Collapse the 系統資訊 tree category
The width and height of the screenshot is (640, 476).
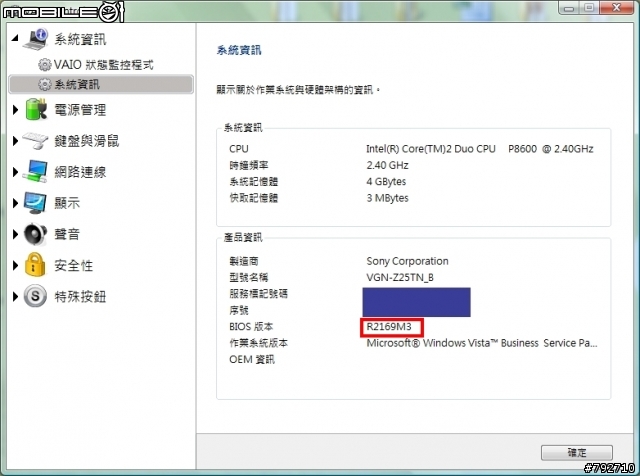point(15,38)
